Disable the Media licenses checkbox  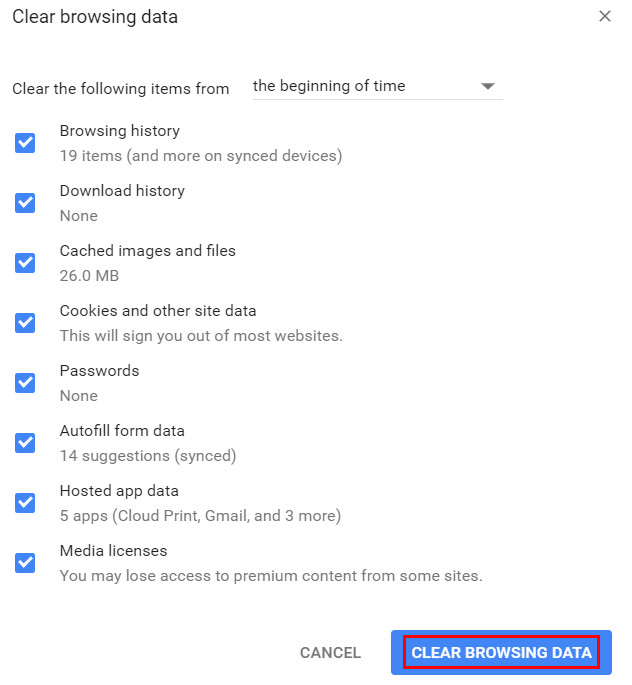pyautogui.click(x=25, y=563)
